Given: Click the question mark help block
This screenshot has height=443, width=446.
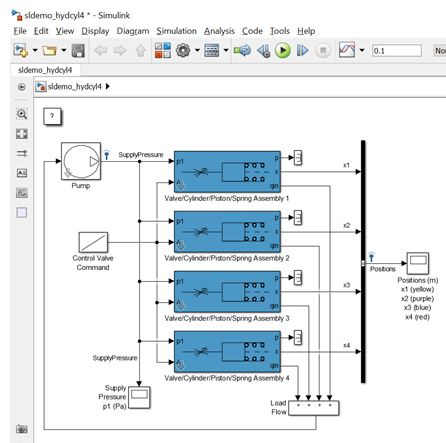Looking at the screenshot, I should click(x=52, y=116).
